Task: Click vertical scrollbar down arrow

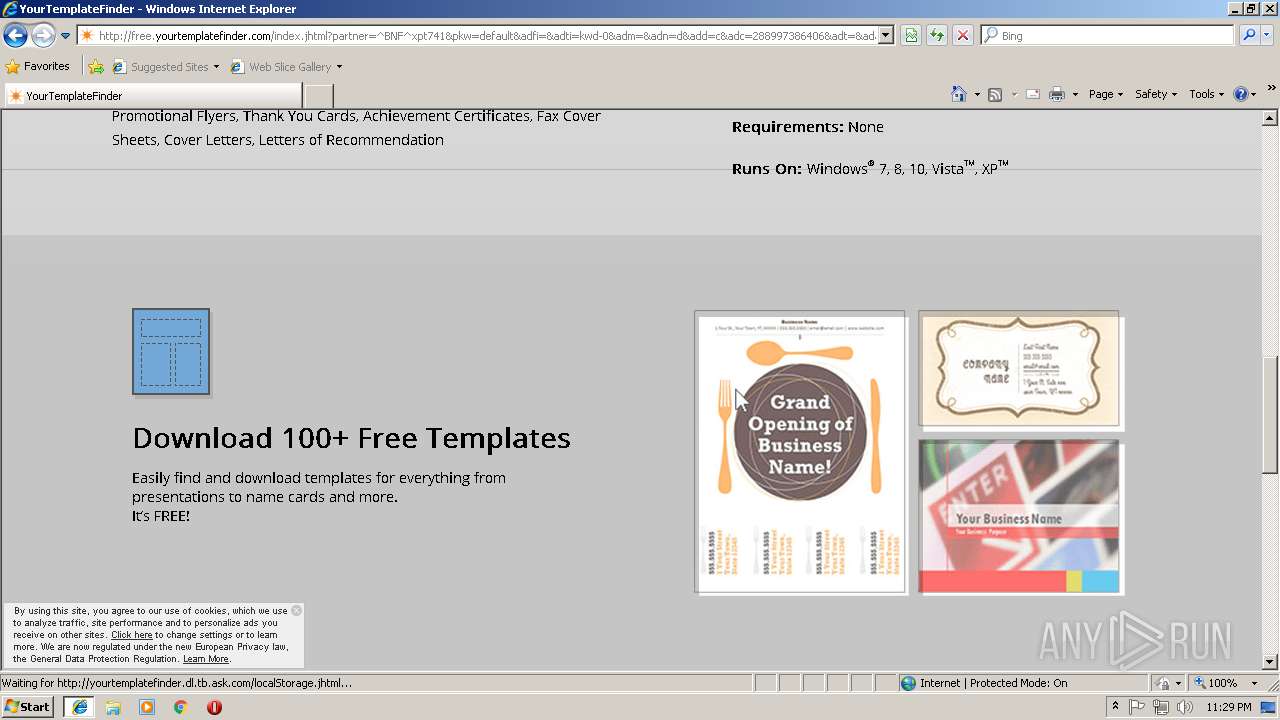Action: click(1270, 661)
